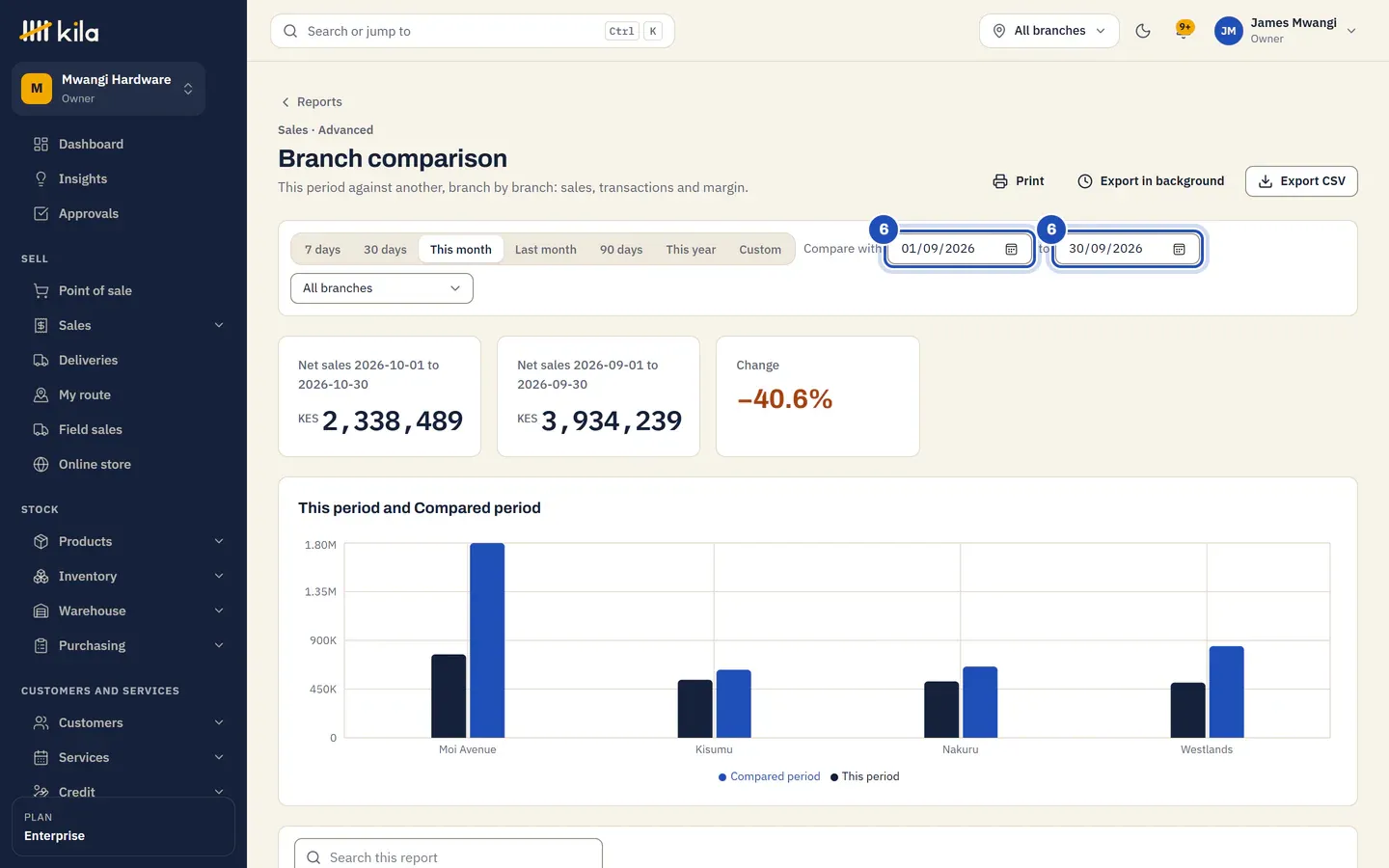Click the Insights lightbulb icon
Screen dimensions: 1389x868
pyautogui.click(x=41, y=178)
